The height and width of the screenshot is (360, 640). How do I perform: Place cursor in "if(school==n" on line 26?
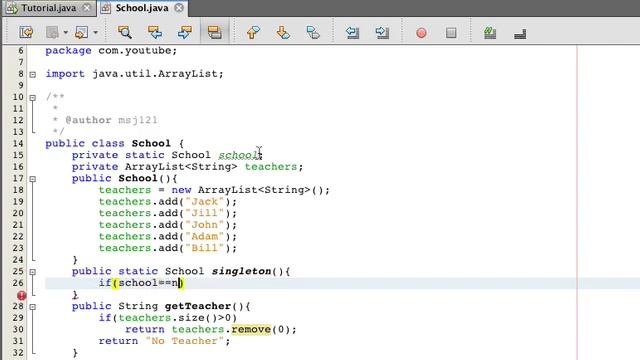pos(138,283)
